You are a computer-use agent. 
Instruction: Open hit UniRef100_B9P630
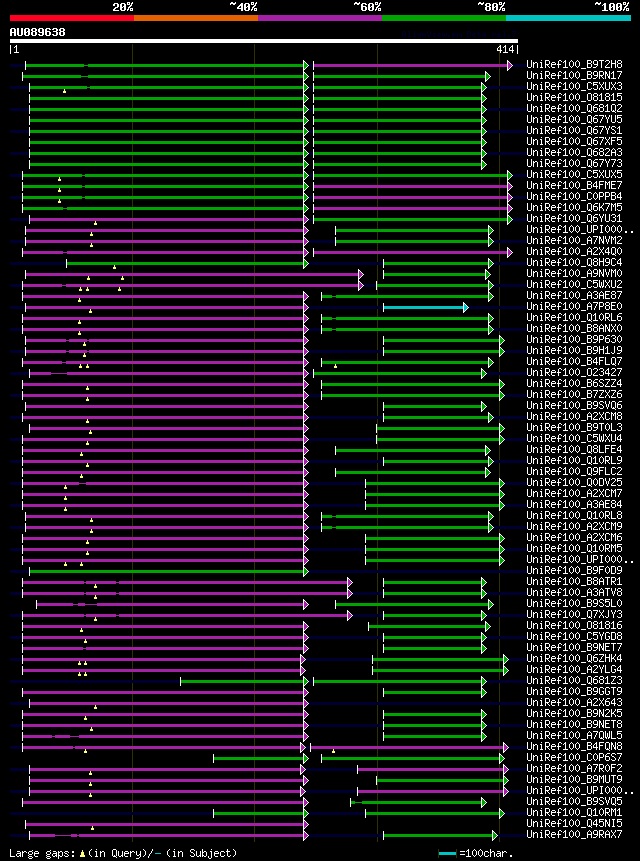click(x=574, y=339)
